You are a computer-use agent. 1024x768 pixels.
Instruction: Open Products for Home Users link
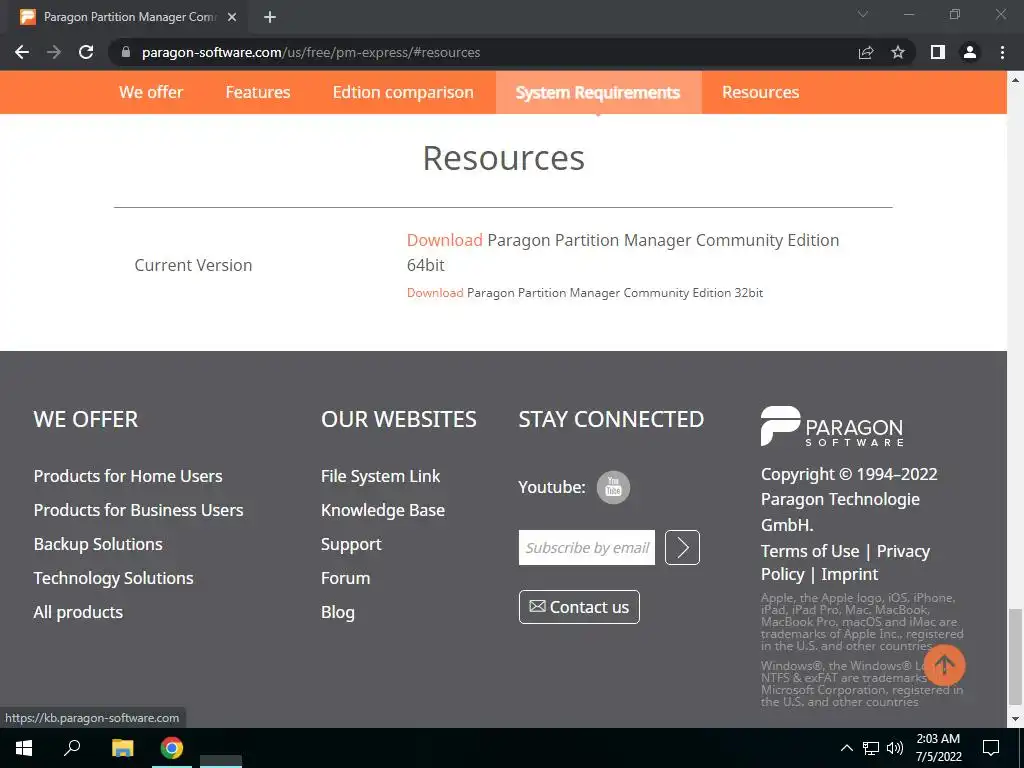tap(128, 476)
